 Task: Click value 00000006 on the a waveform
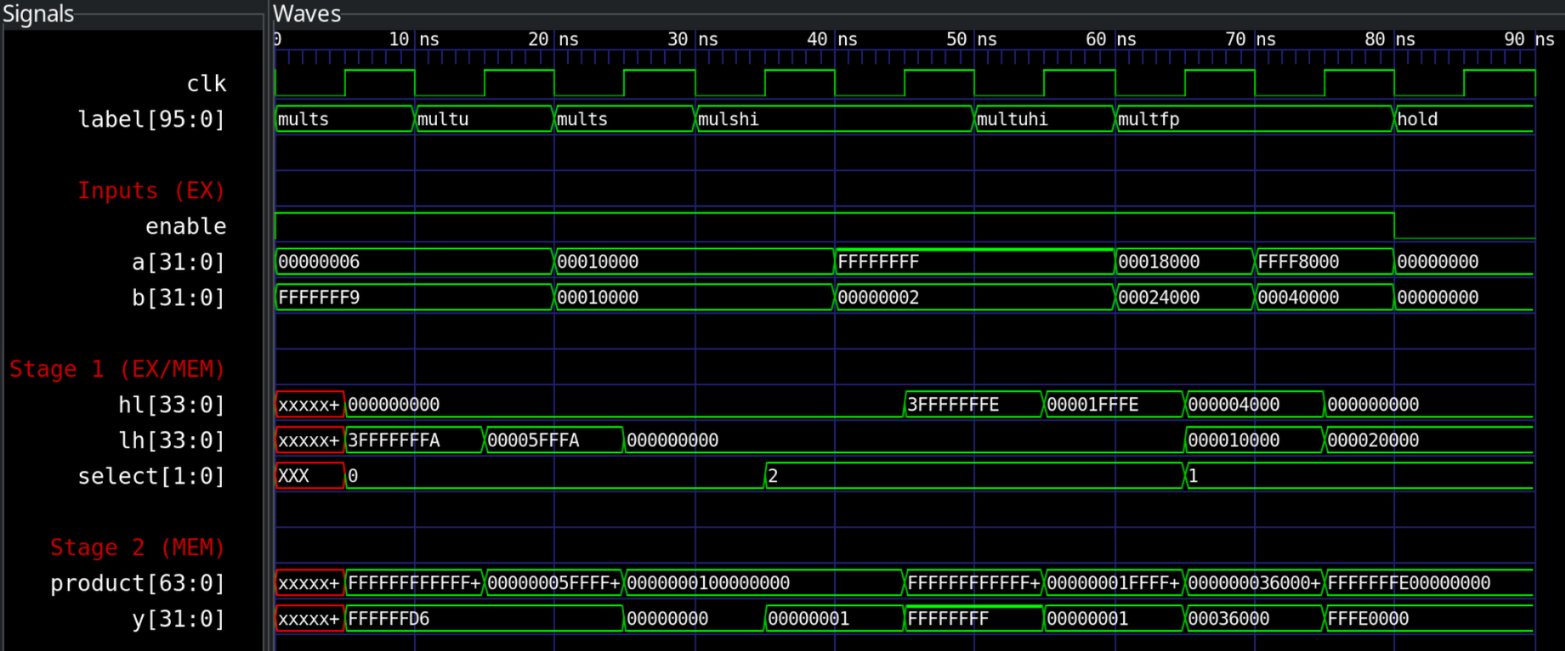click(414, 262)
